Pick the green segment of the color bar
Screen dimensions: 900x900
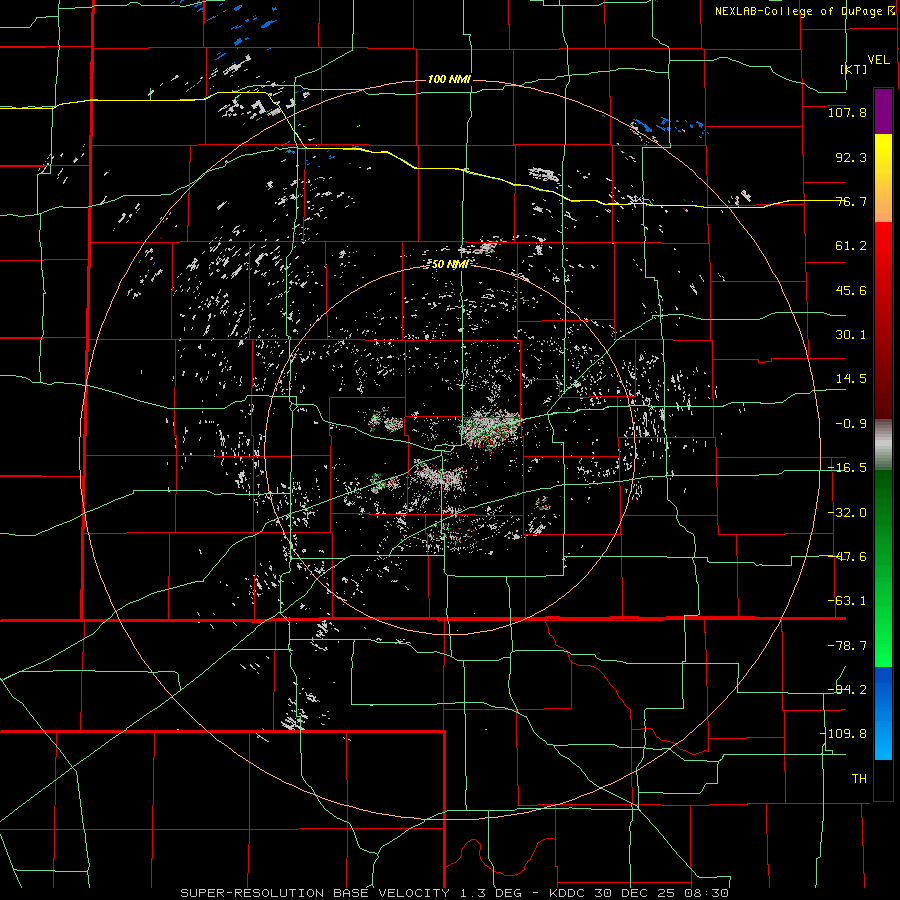pos(883,568)
